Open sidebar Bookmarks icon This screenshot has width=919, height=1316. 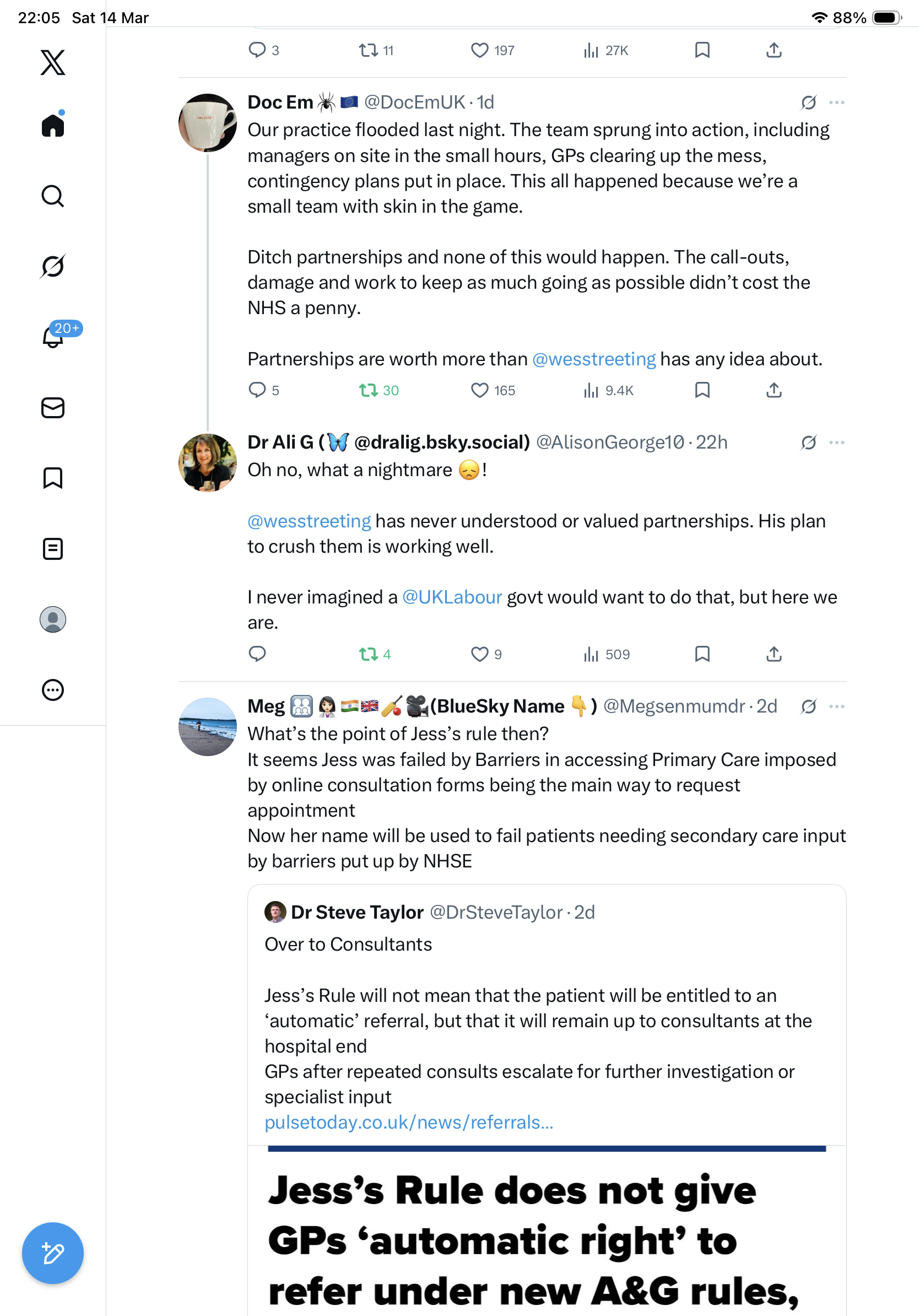pyautogui.click(x=53, y=478)
